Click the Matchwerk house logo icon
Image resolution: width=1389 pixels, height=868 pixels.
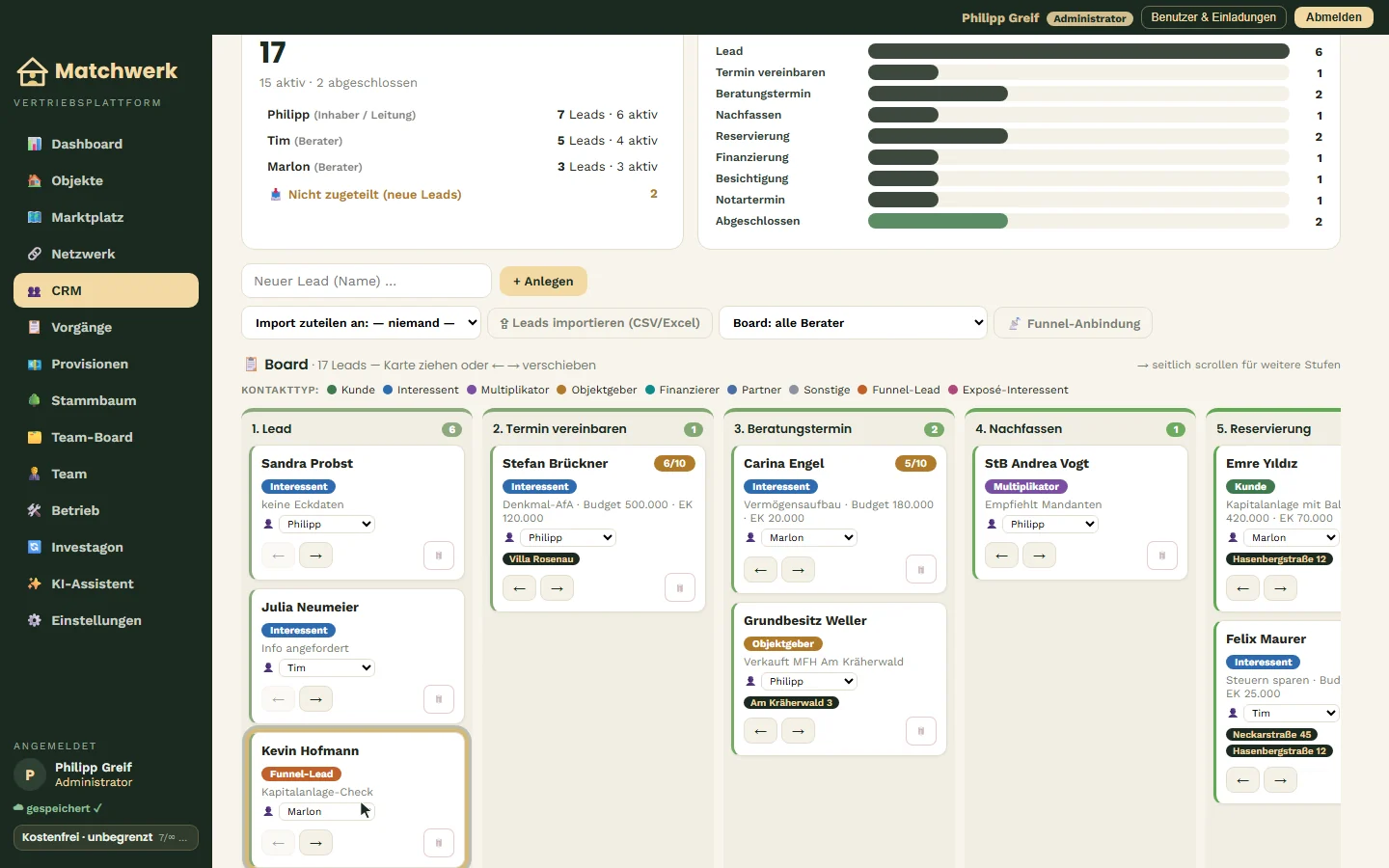(32, 71)
